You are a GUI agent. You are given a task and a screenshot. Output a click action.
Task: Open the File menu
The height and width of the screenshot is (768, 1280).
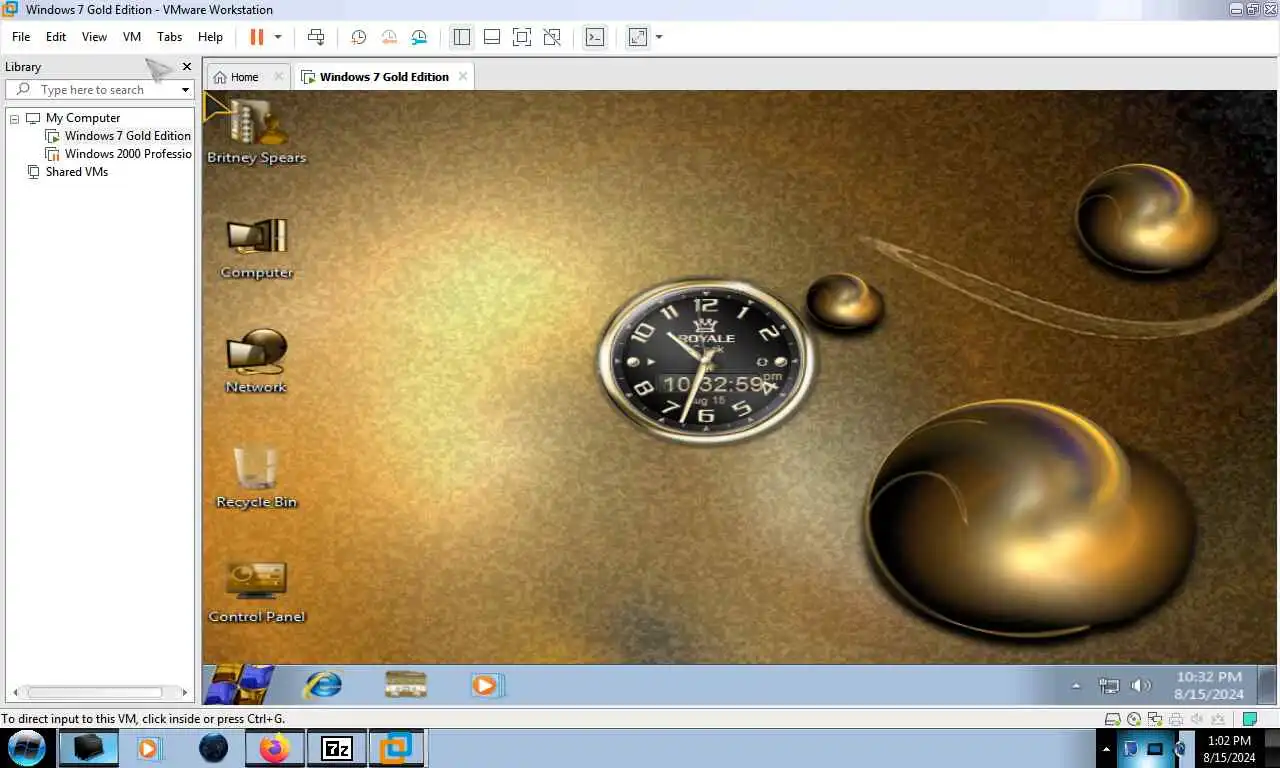click(x=21, y=37)
